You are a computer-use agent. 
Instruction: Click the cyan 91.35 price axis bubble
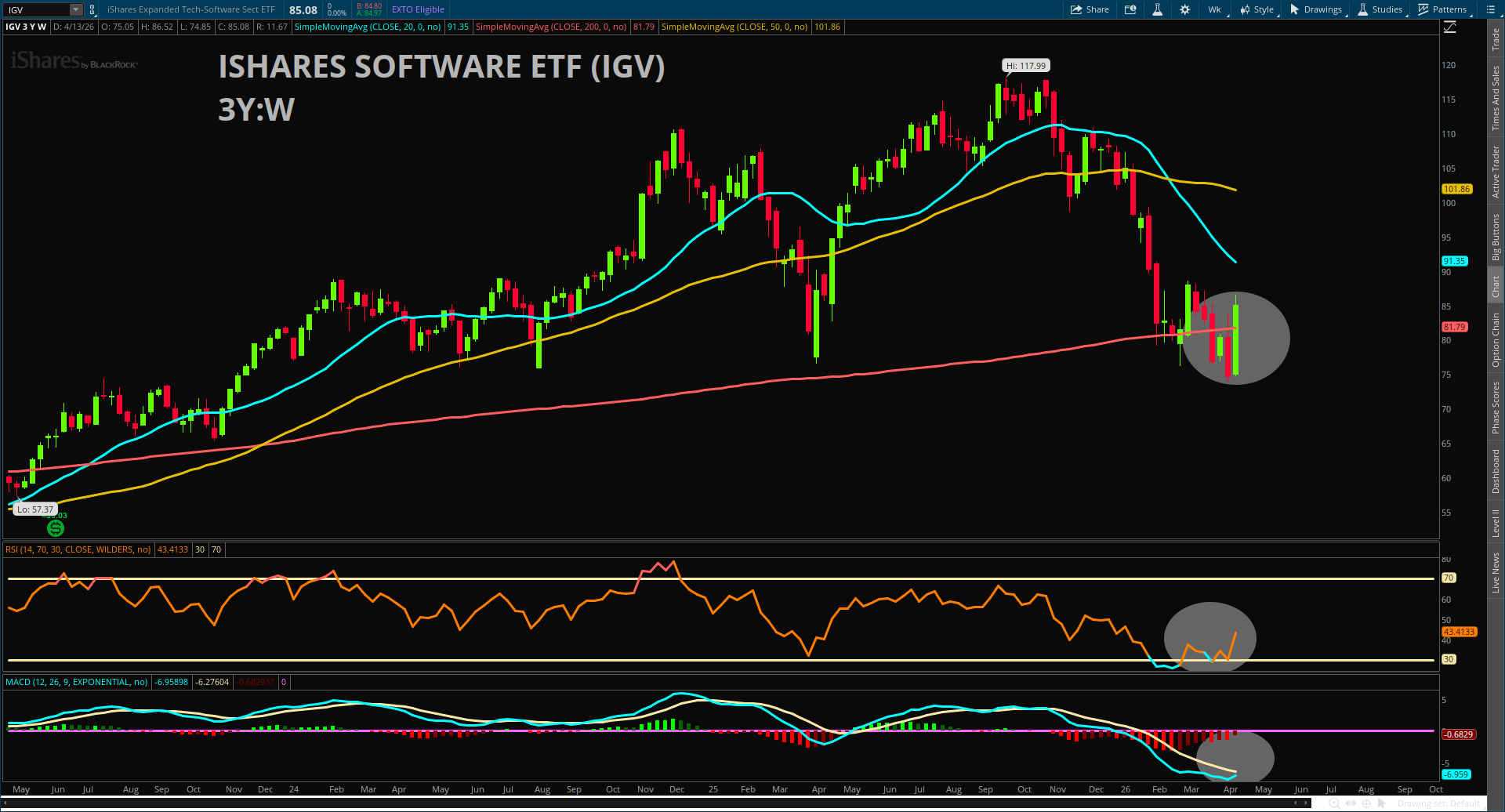point(1454,261)
